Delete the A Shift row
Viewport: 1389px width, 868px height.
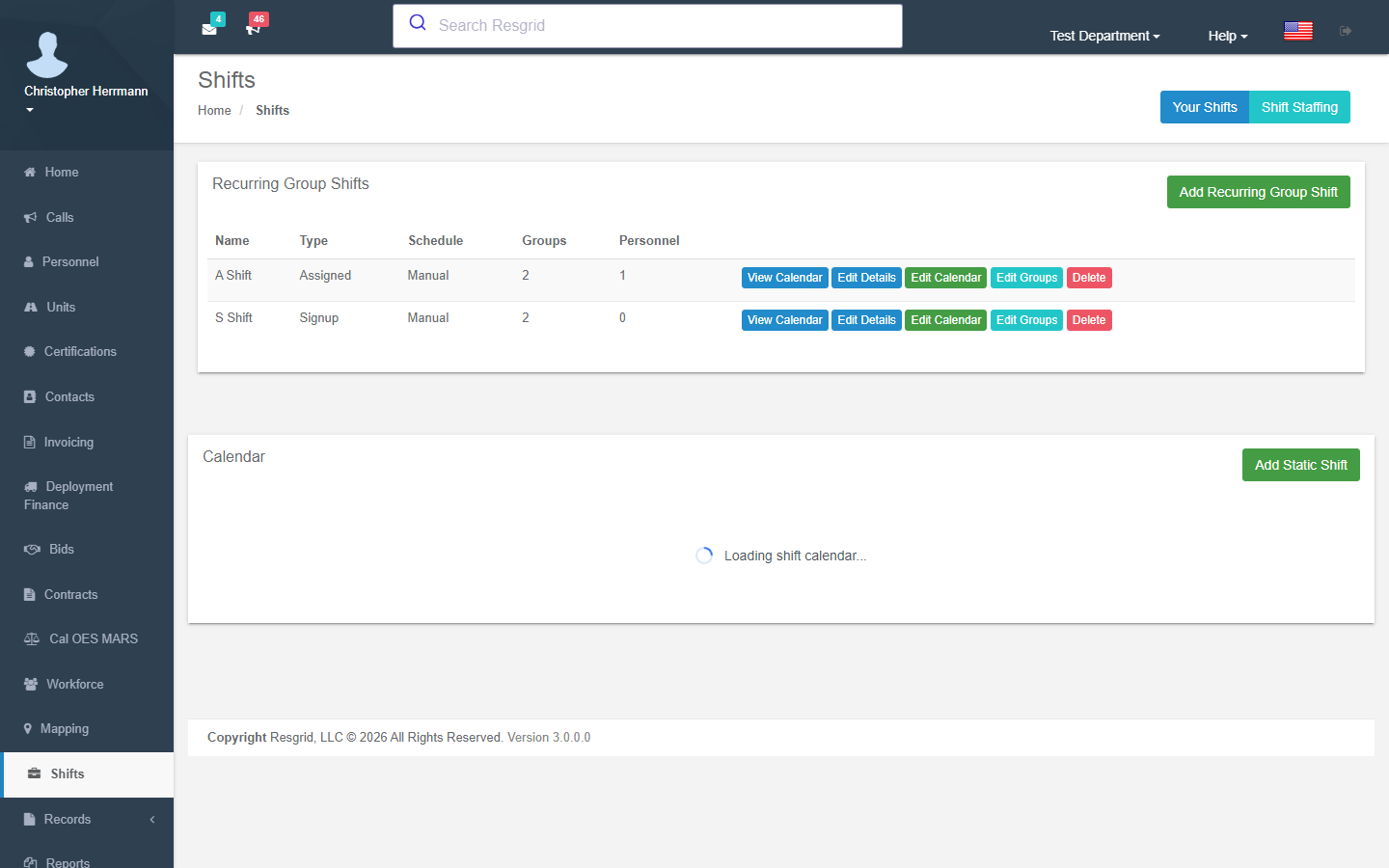click(x=1089, y=278)
